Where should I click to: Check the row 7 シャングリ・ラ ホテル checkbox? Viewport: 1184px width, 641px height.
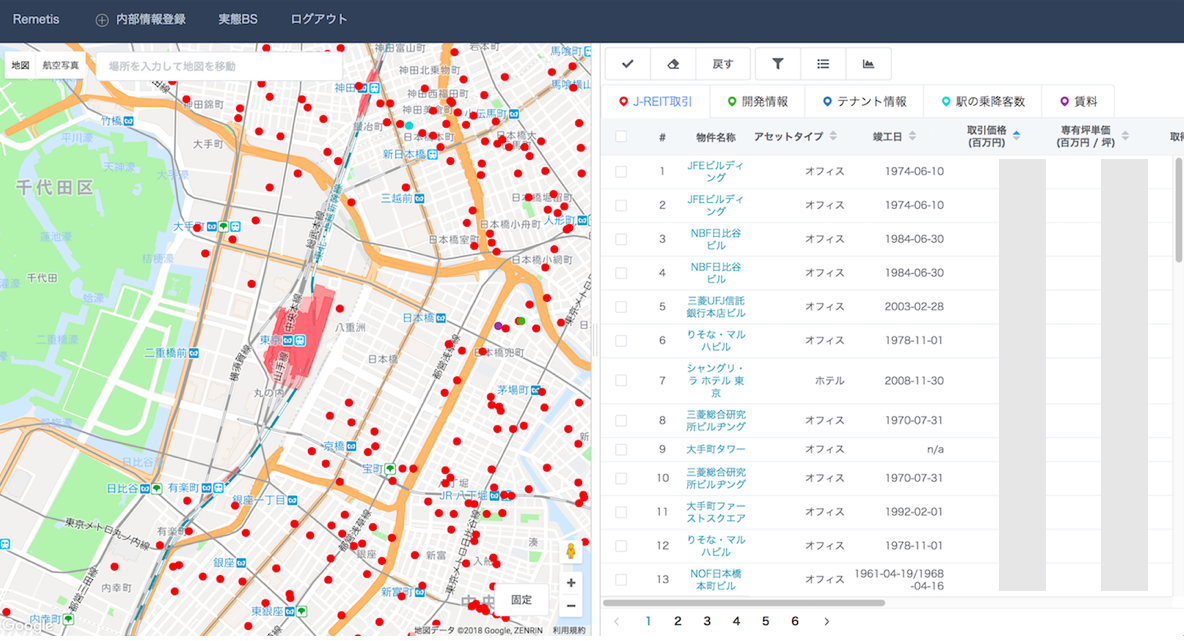[621, 381]
